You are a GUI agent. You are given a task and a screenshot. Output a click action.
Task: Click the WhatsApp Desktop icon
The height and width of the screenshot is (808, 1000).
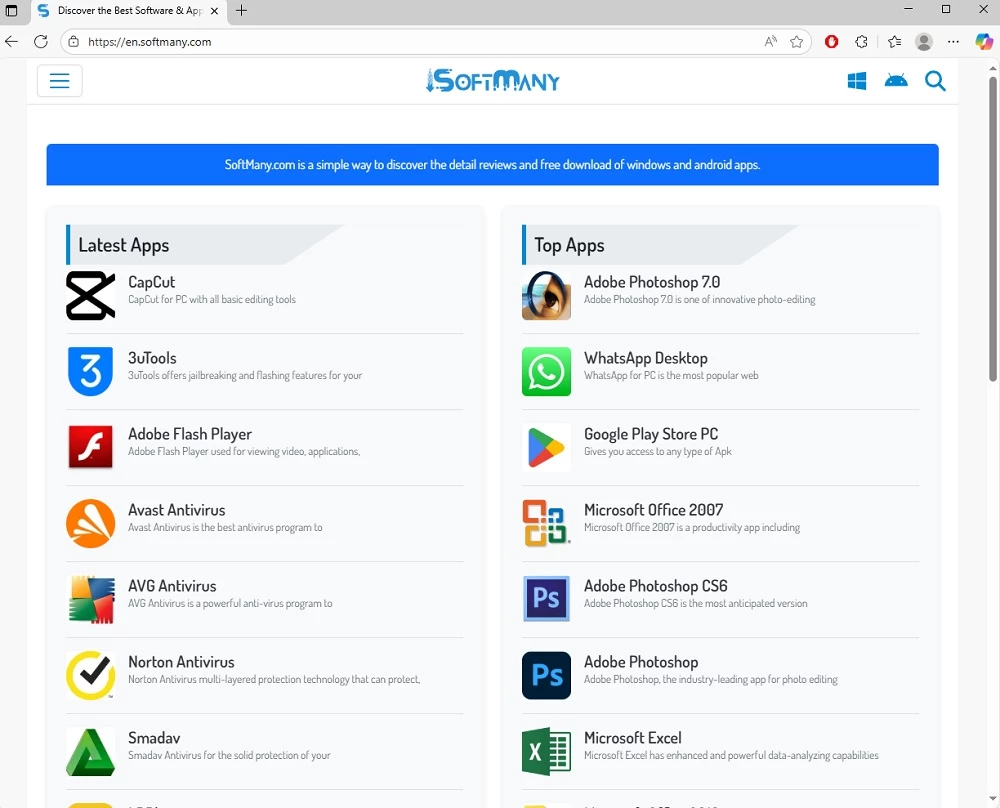(x=546, y=372)
